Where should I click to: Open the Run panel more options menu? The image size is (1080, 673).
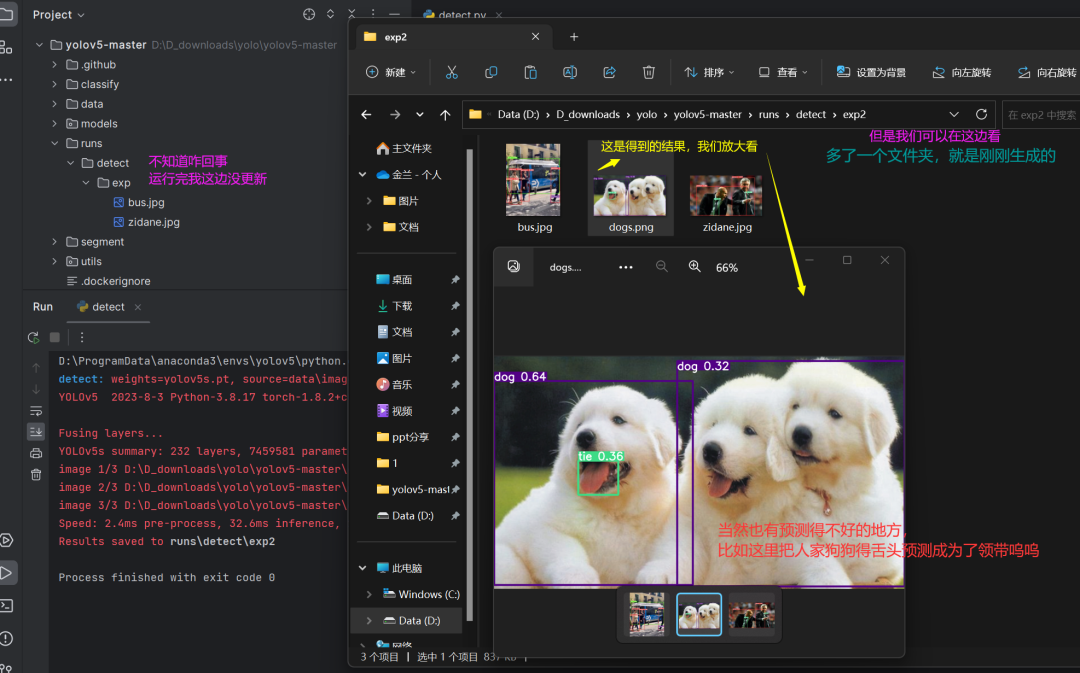(x=82, y=338)
